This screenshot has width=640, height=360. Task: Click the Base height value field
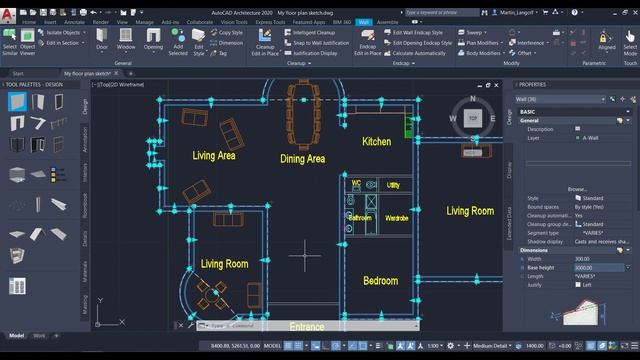pyautogui.click(x=599, y=268)
